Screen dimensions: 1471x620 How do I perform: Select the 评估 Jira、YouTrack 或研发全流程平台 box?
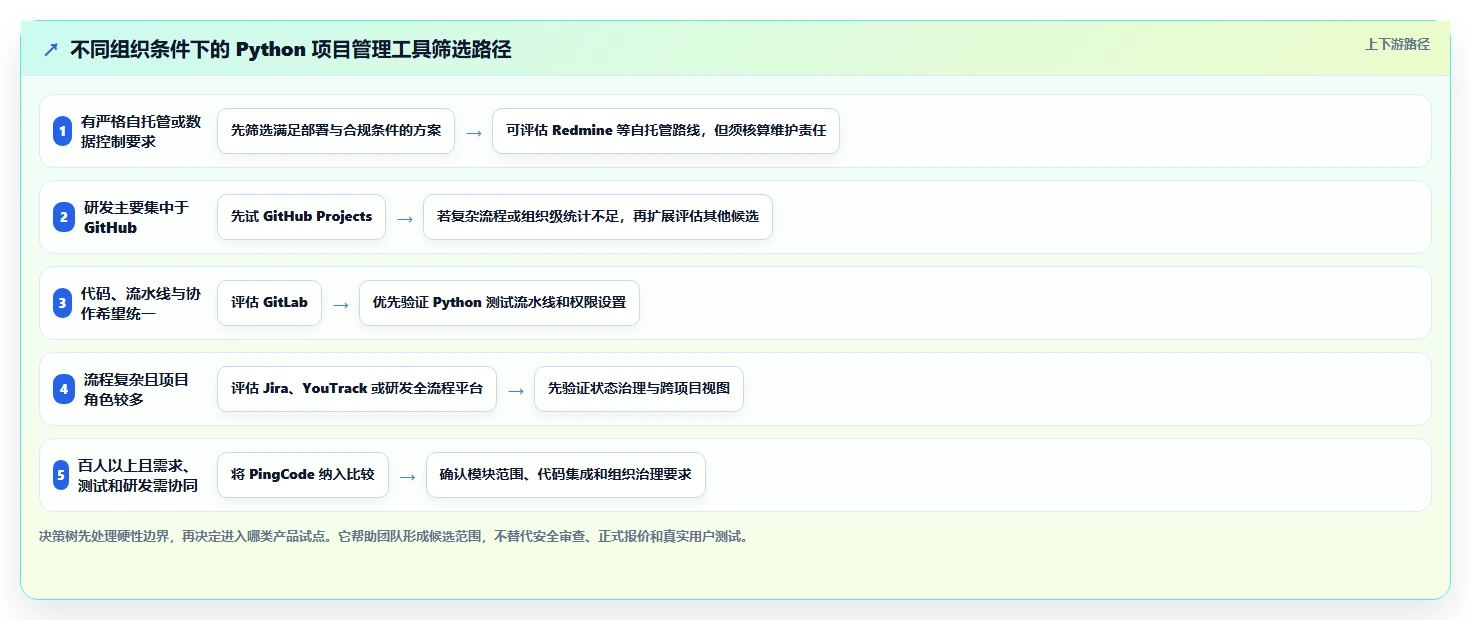[x=357, y=389]
